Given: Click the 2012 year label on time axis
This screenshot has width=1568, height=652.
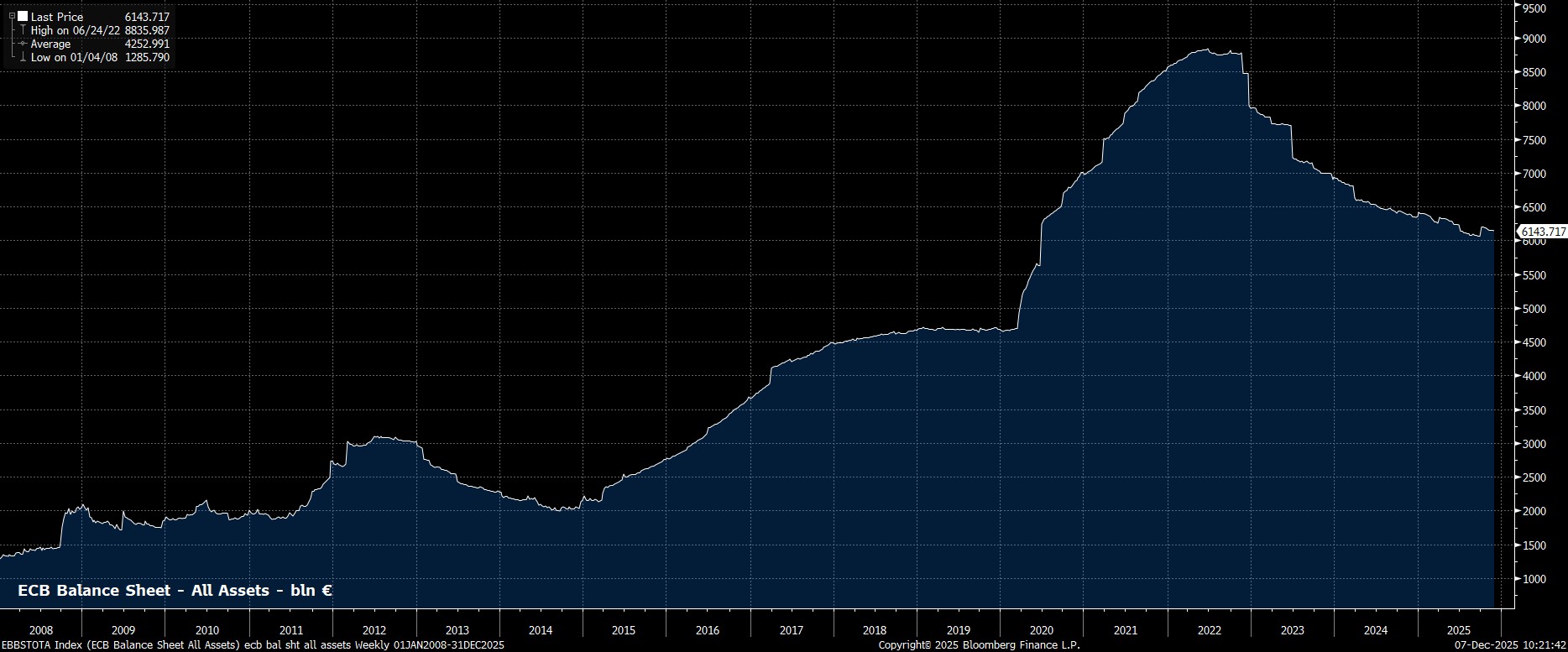Looking at the screenshot, I should pyautogui.click(x=374, y=630).
